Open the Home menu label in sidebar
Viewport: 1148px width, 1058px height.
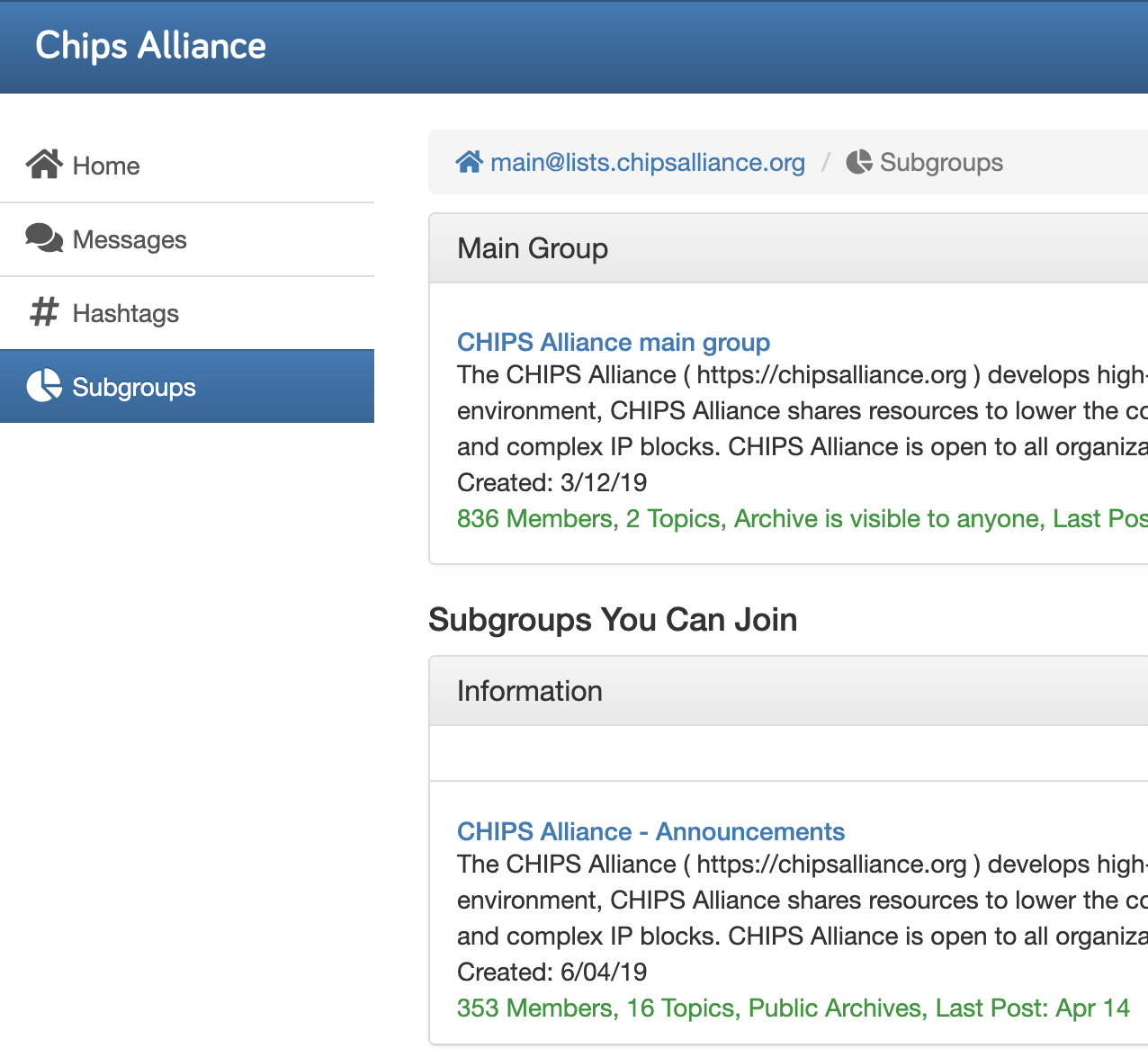pyautogui.click(x=106, y=166)
